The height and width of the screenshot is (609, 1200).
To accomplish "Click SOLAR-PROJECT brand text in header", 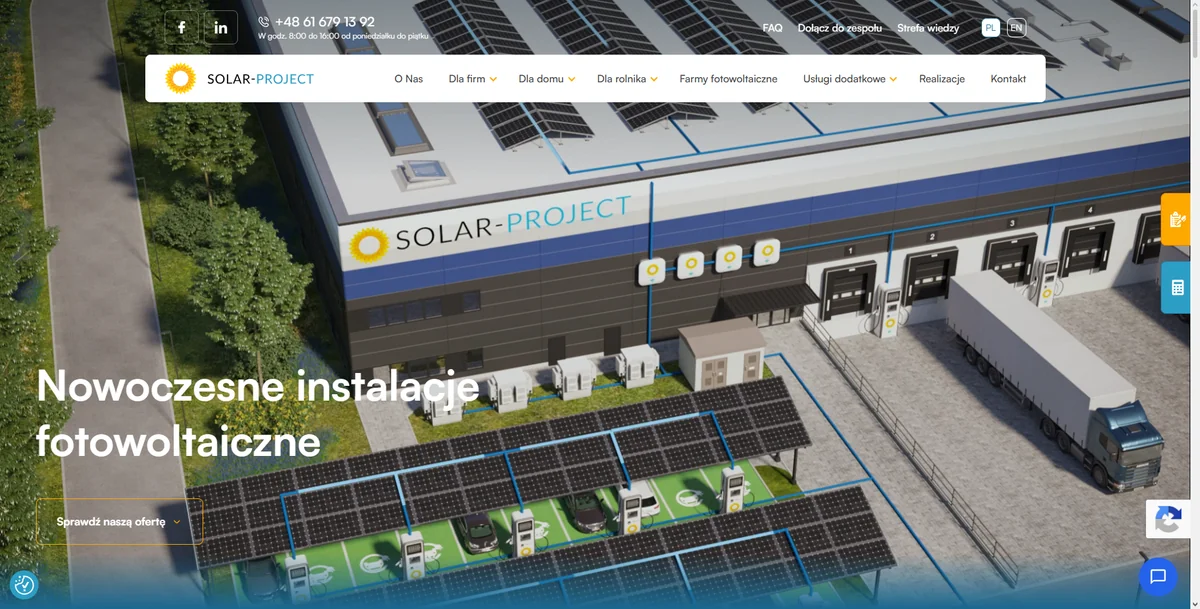I will [x=260, y=79].
